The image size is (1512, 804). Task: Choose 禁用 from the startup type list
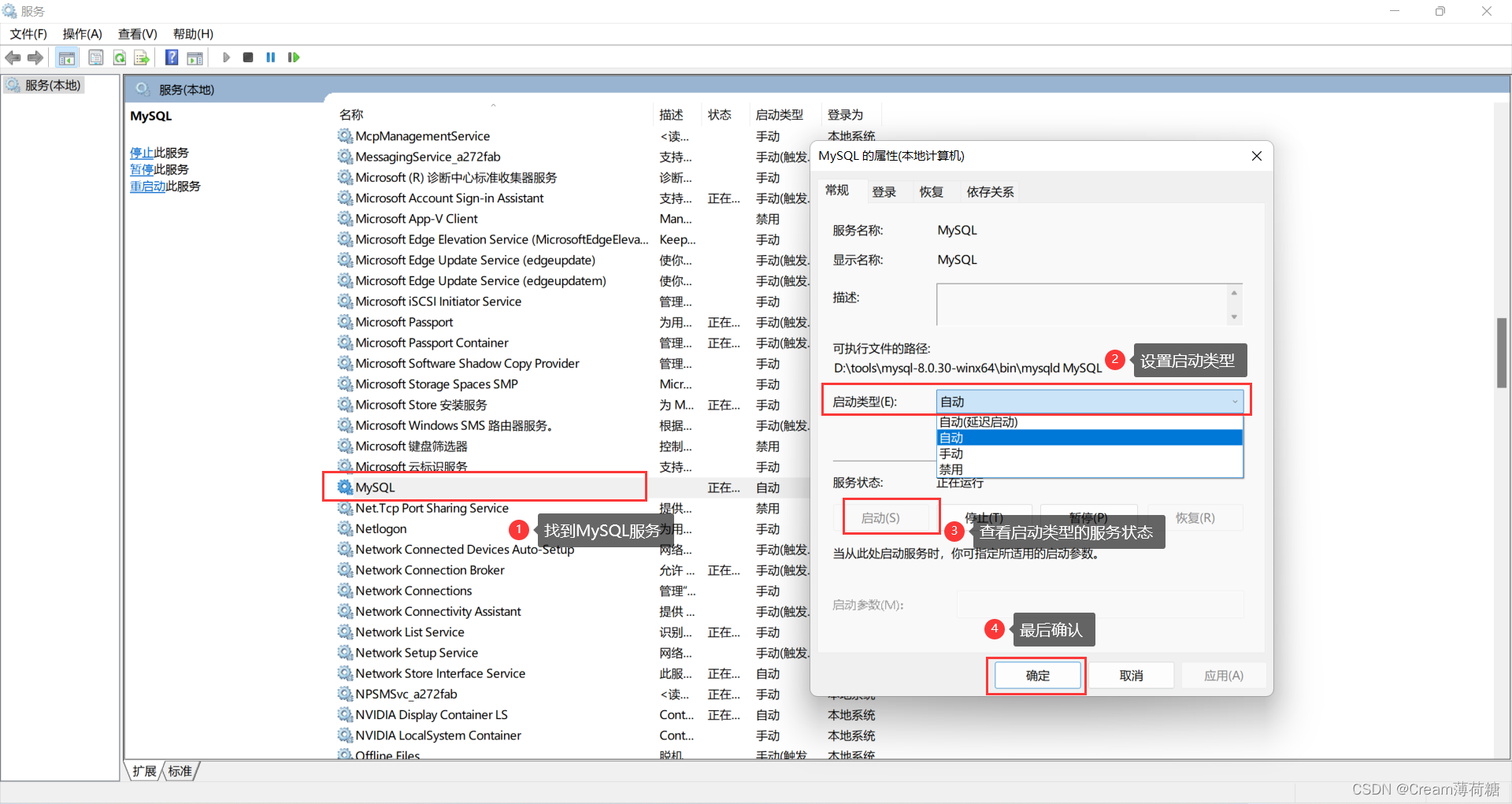pos(1090,469)
